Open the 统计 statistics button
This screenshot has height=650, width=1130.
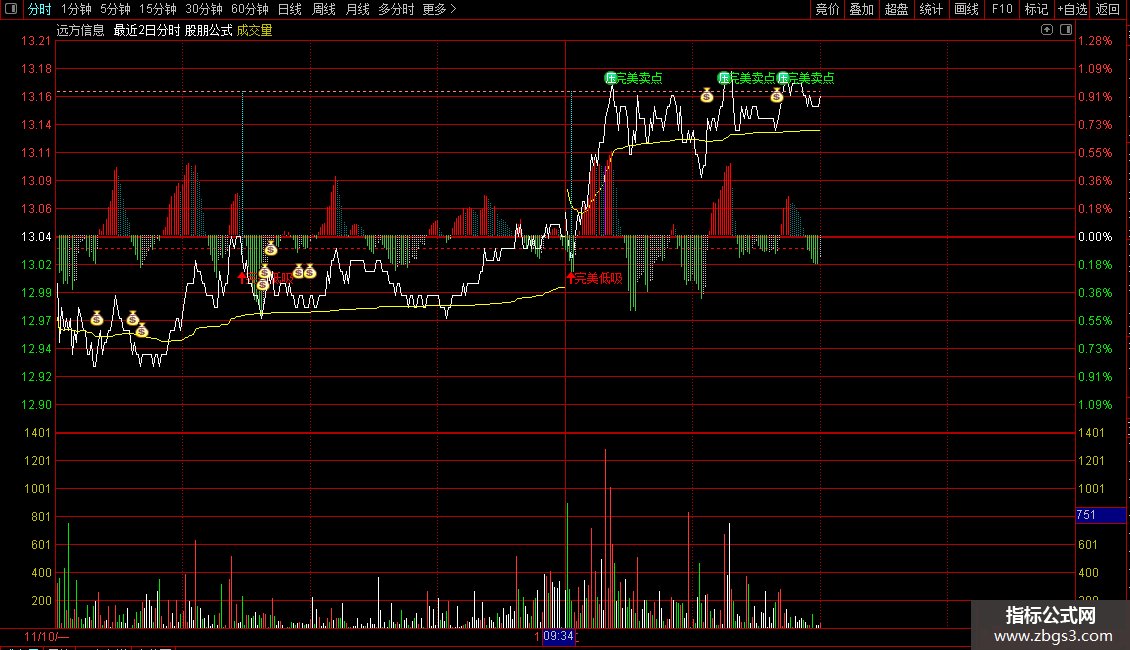pos(931,9)
